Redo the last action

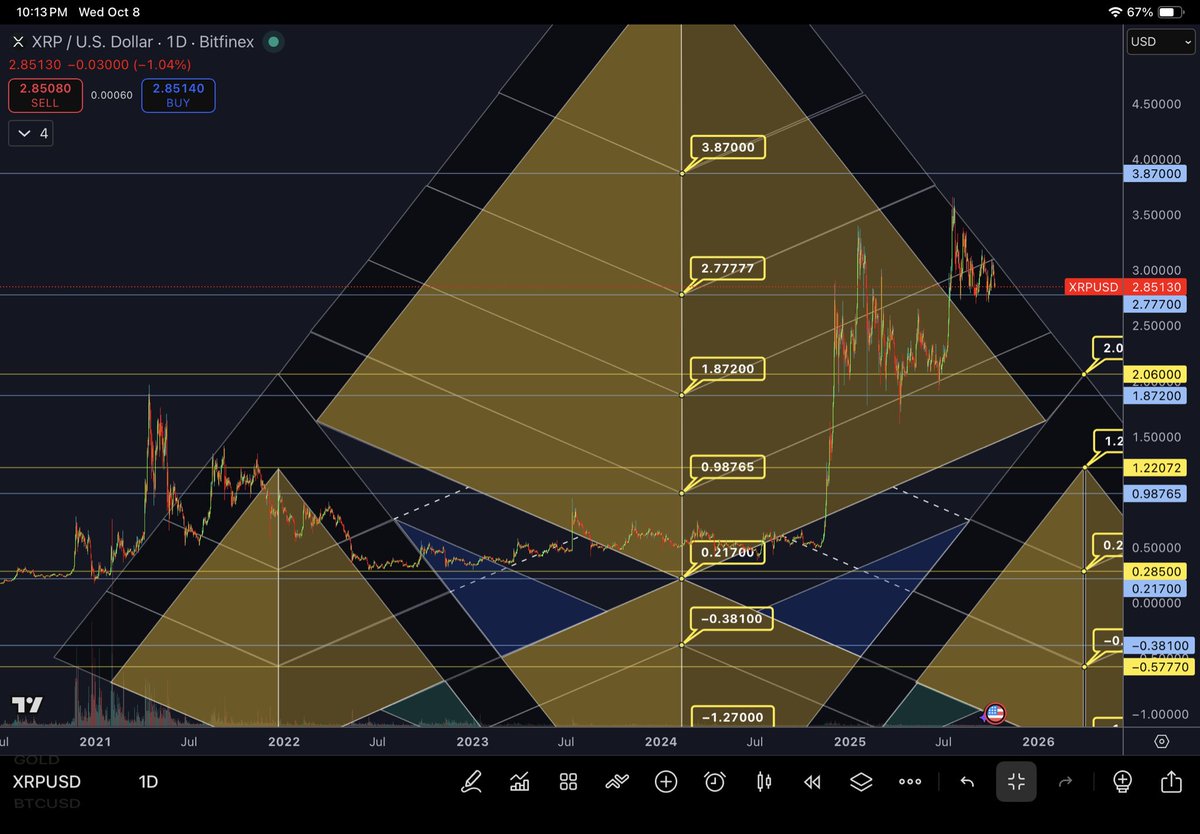coord(1066,782)
